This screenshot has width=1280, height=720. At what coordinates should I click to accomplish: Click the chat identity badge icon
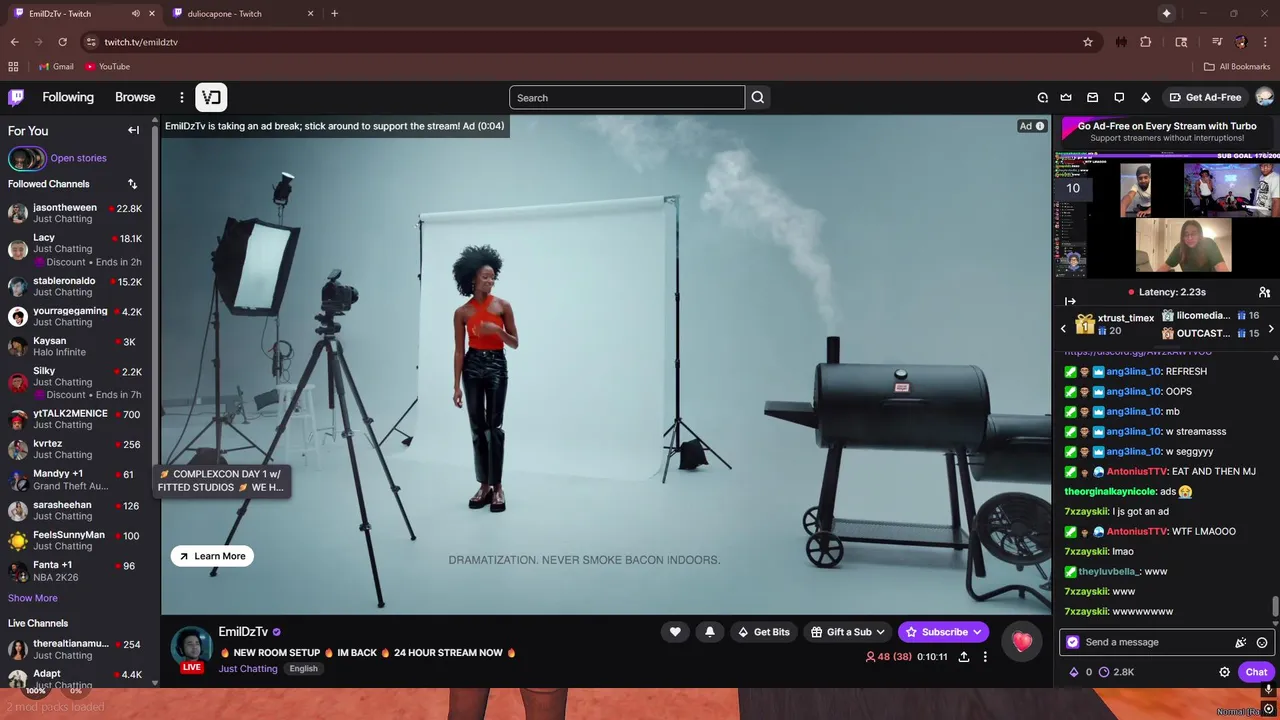tap(1073, 642)
